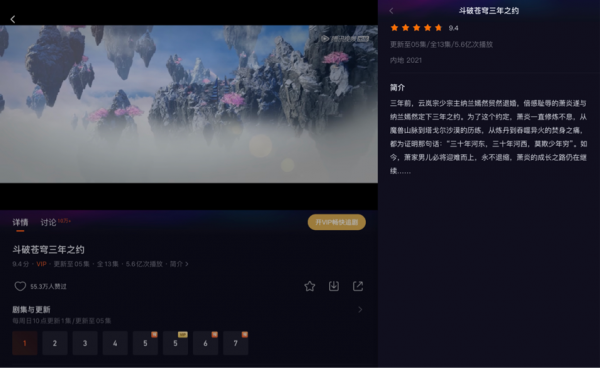
Task: Click the 剧集与更新 section heading
Action: pyautogui.click(x=31, y=309)
